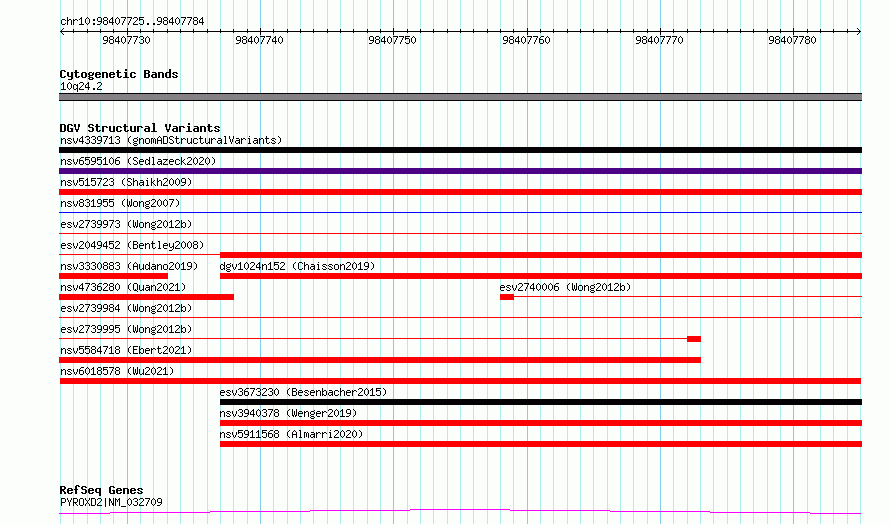
Task: Click esv2739995 (Wong2012b) variant label
Action: tap(126, 329)
